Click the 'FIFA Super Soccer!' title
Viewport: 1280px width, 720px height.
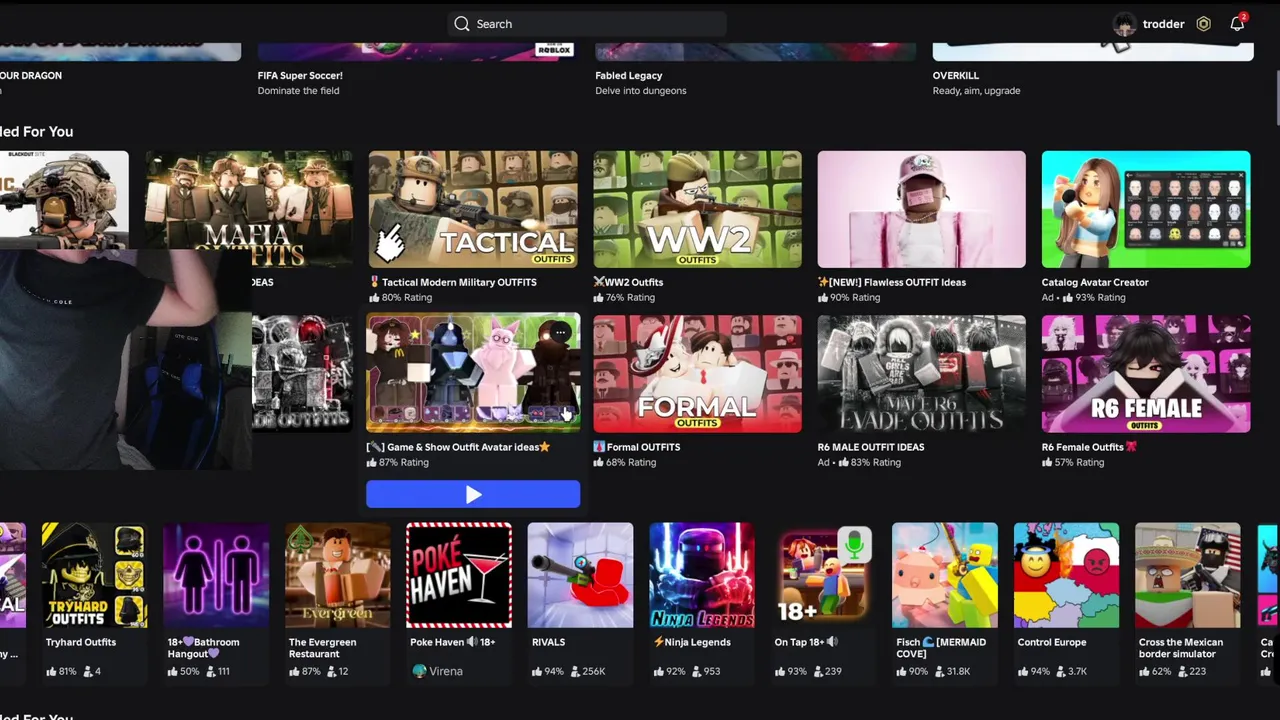coord(300,75)
